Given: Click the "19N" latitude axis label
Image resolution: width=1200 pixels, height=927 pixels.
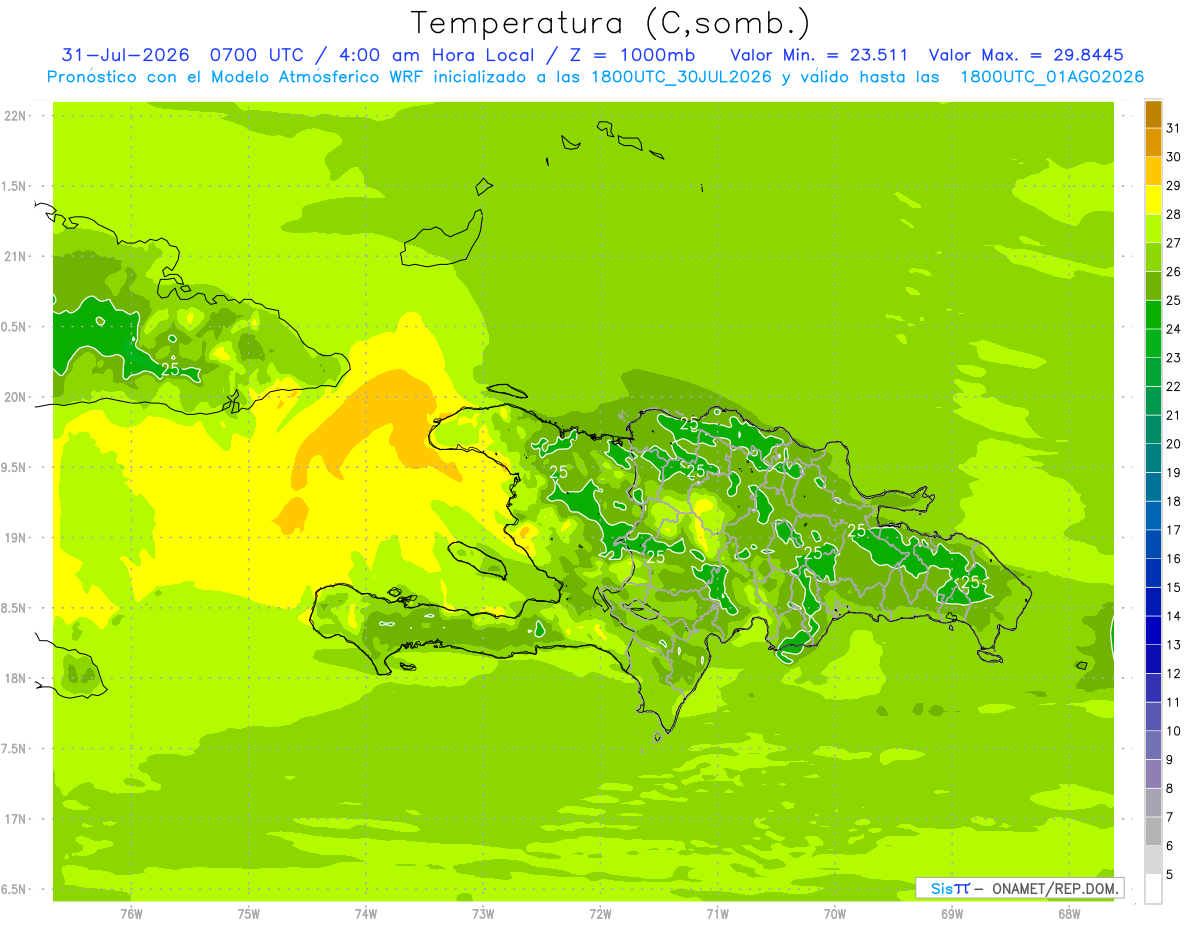Looking at the screenshot, I should [16, 538].
